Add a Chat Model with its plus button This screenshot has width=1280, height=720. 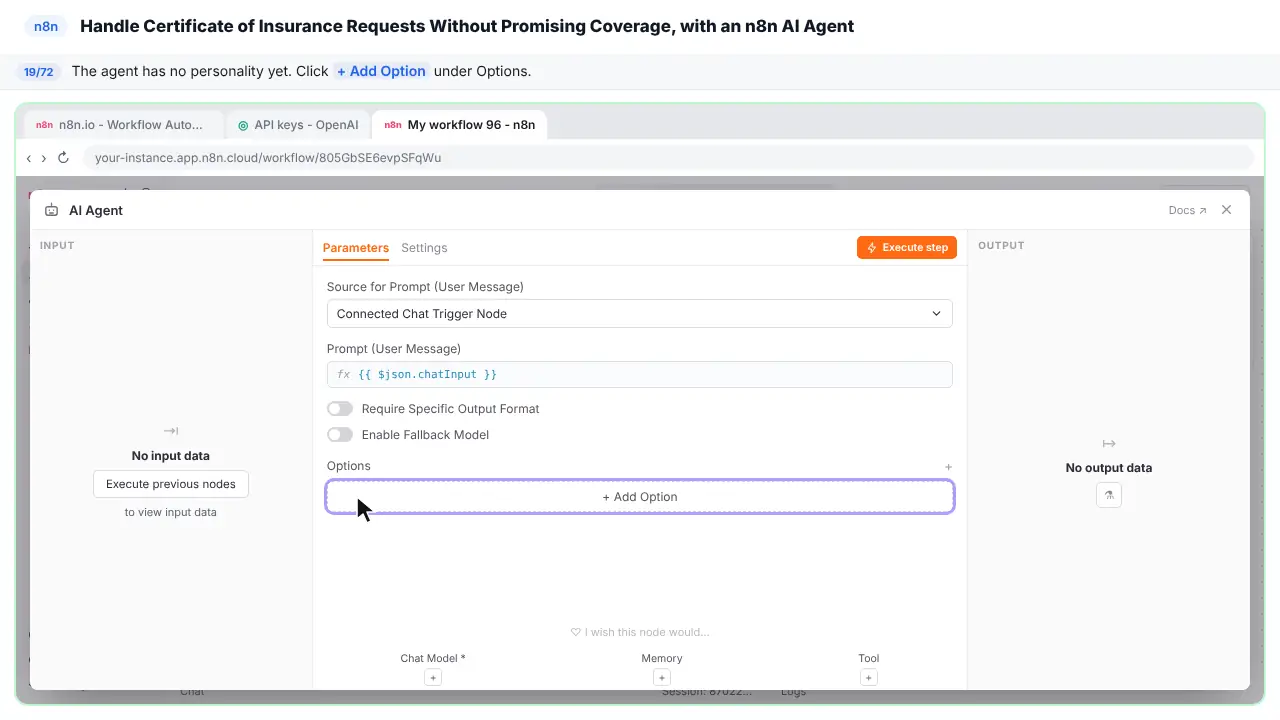(433, 677)
